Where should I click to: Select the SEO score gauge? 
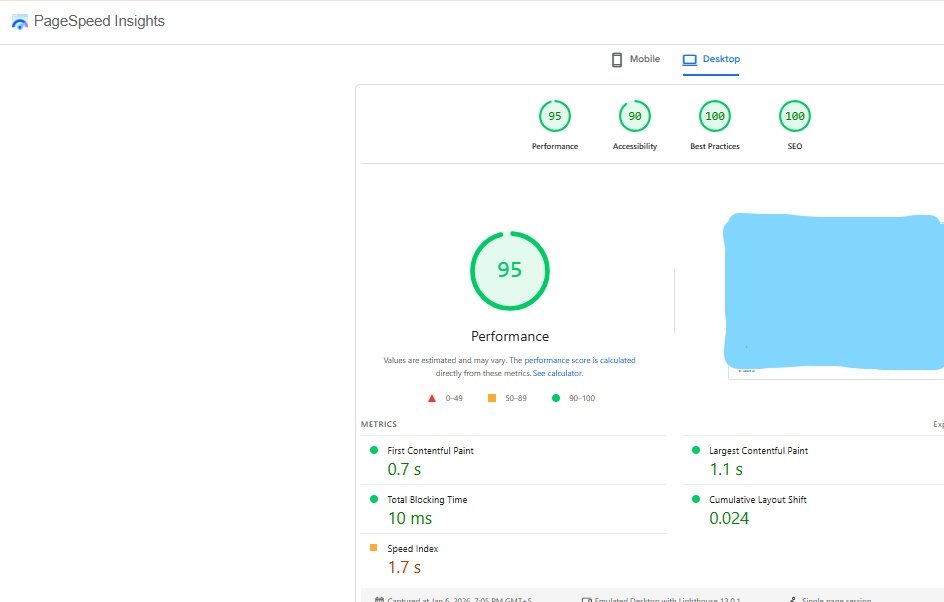(794, 116)
